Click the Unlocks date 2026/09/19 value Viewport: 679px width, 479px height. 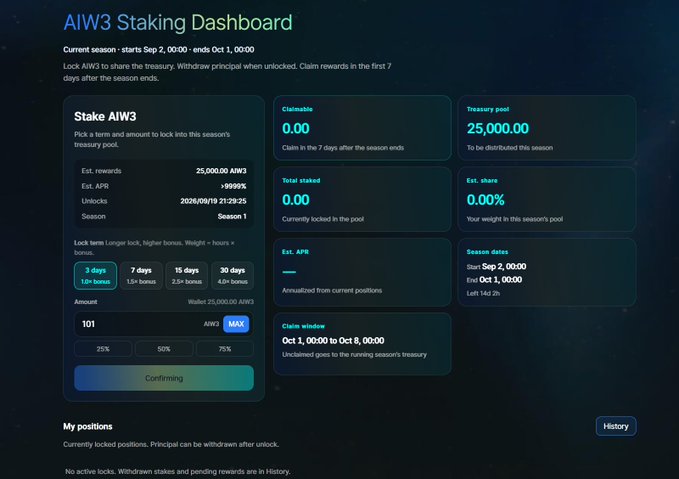tap(213, 201)
